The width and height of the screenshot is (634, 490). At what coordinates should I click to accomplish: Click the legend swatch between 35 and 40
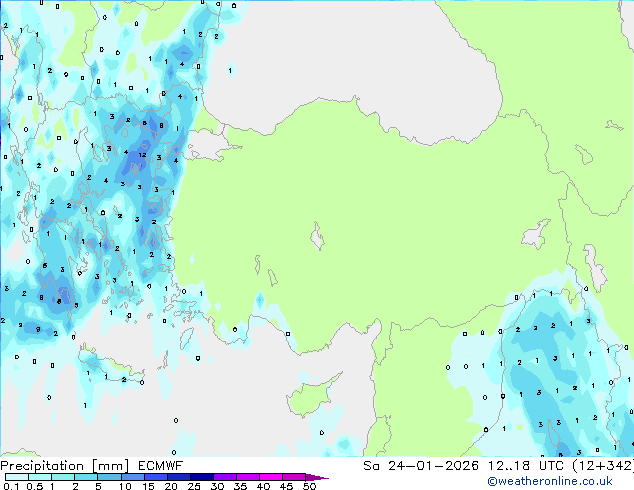[248, 477]
